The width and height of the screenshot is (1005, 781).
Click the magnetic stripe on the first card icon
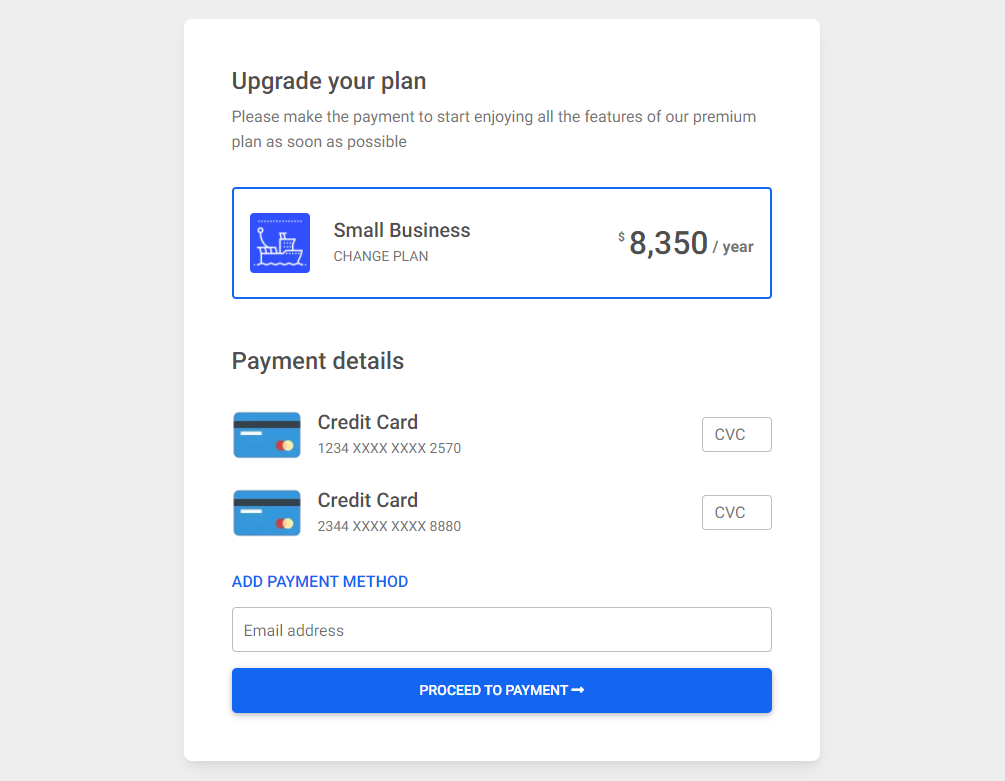(267, 423)
